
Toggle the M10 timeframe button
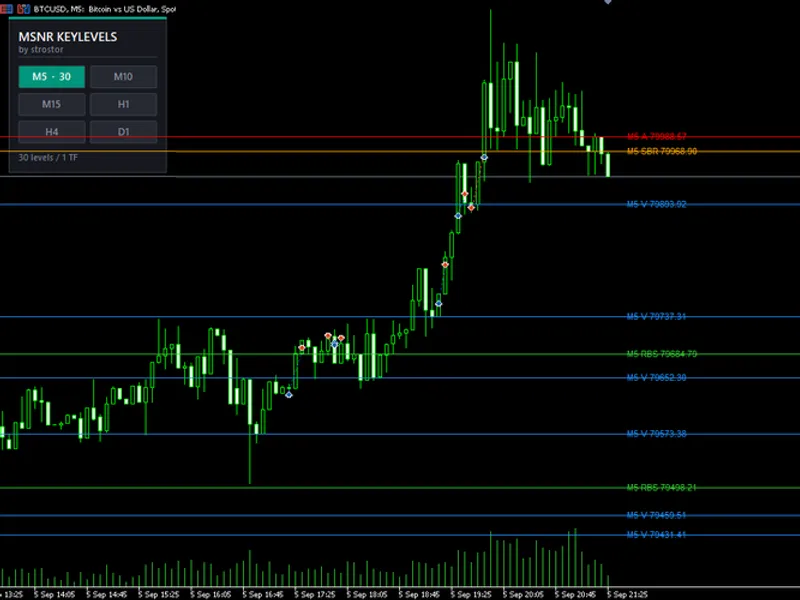click(123, 77)
